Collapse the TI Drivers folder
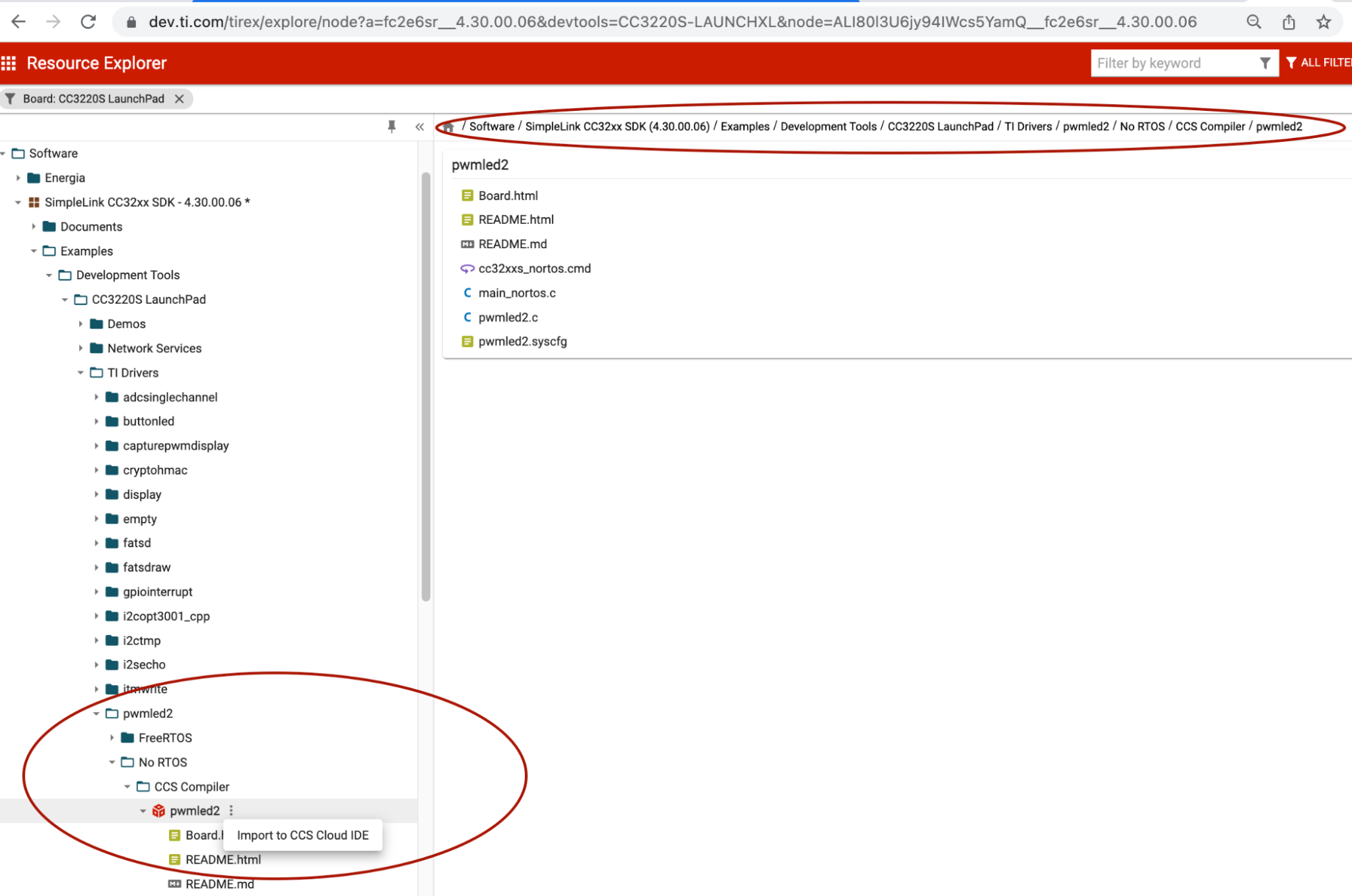Viewport: 1352px width, 896px height. (80, 373)
